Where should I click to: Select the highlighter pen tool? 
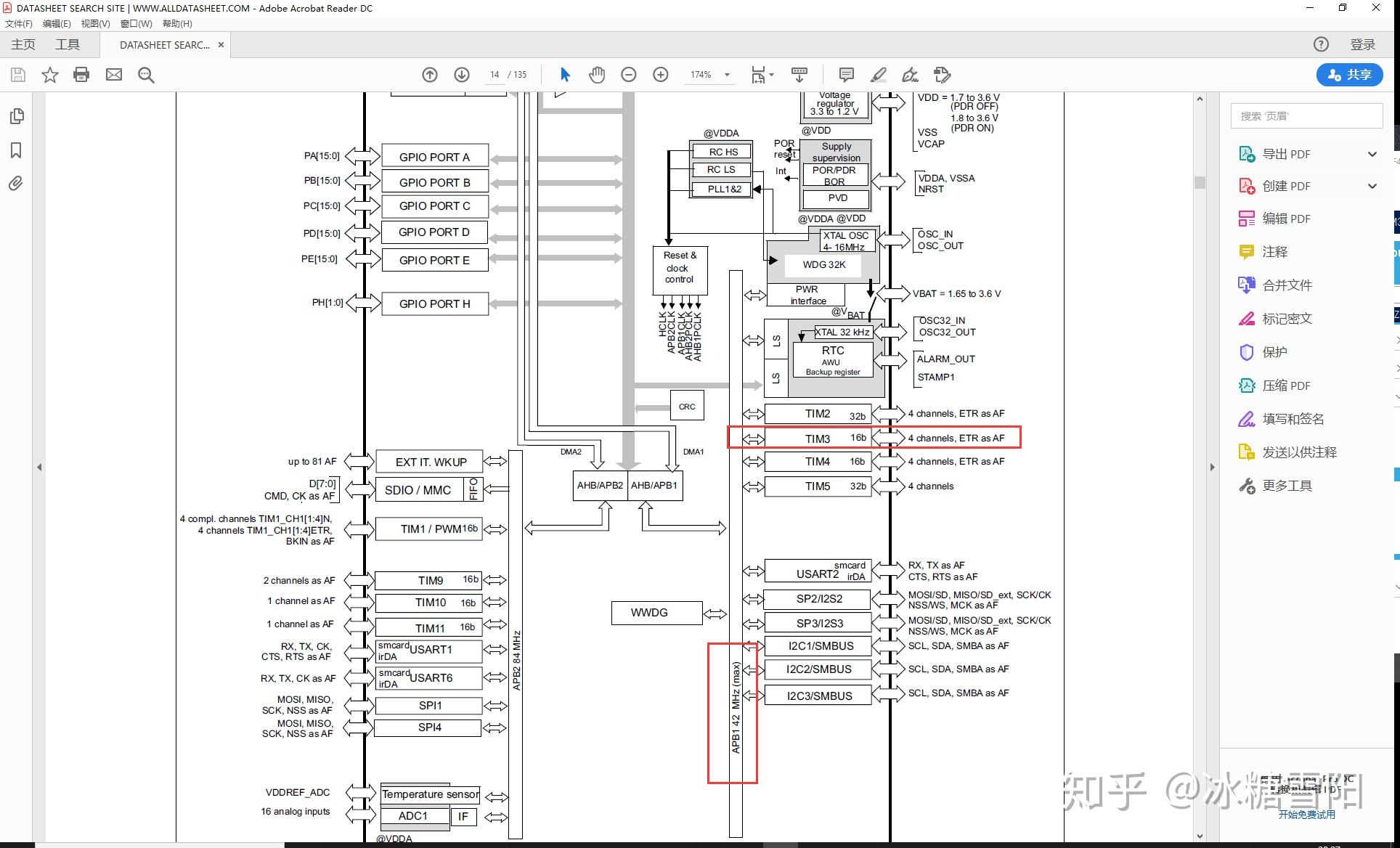[879, 75]
